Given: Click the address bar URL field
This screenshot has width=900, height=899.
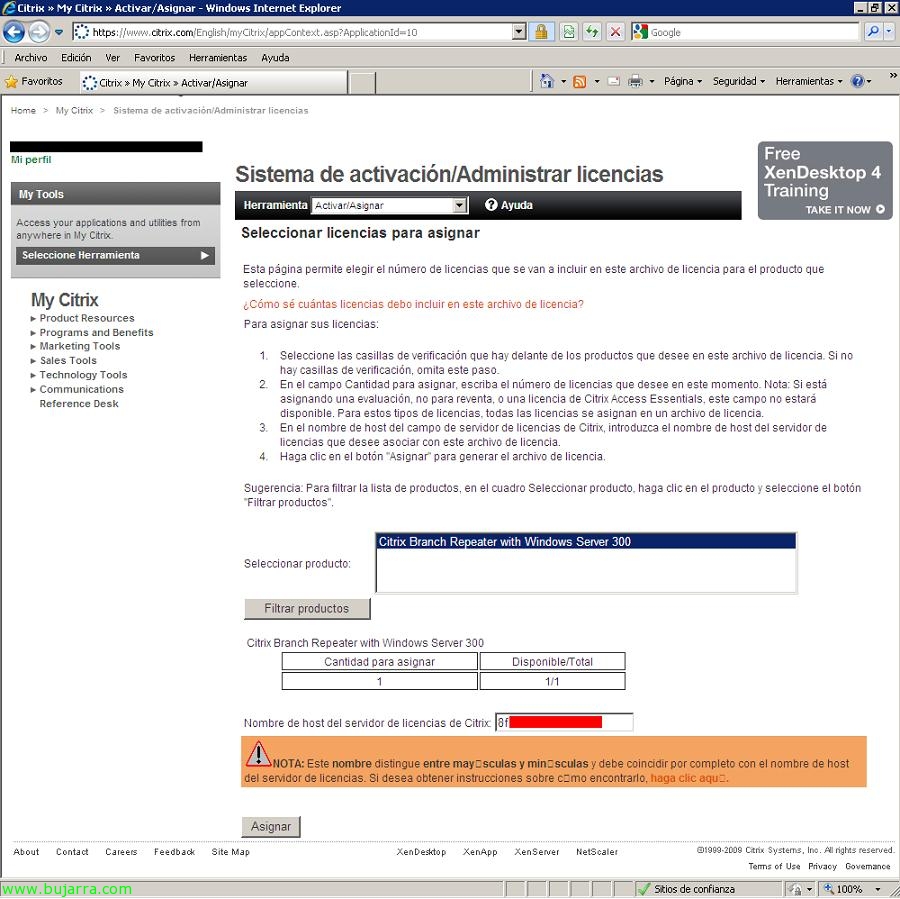Looking at the screenshot, I should [292, 32].
